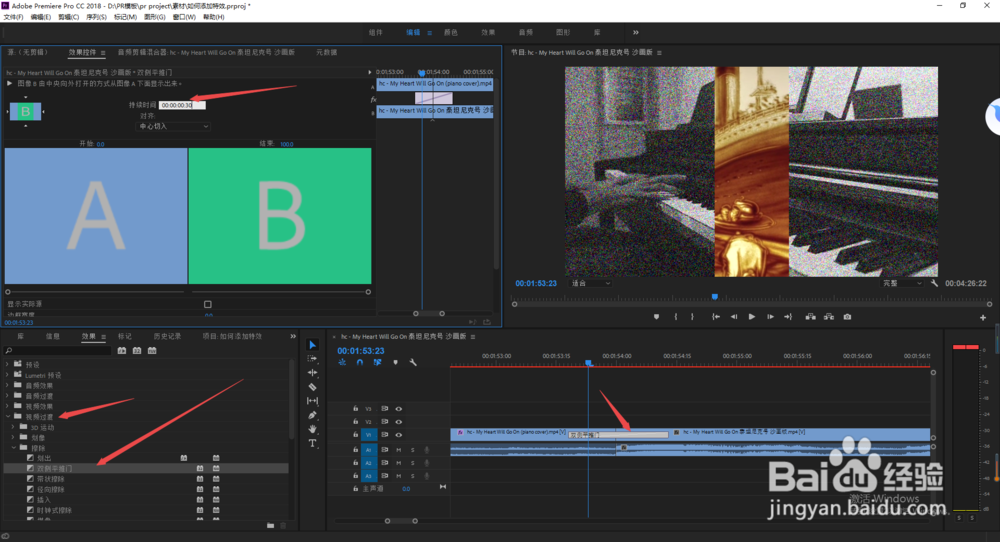Click the YUV effects filter icon

pyautogui.click(x=152, y=351)
